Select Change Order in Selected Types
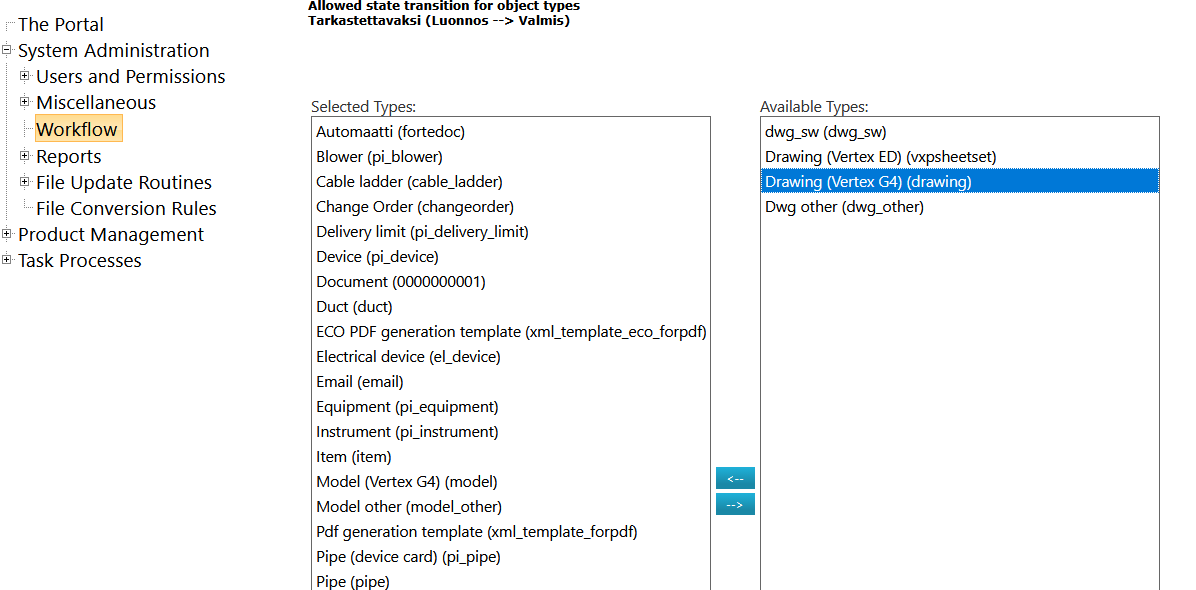The height and width of the screenshot is (590, 1196). (414, 207)
